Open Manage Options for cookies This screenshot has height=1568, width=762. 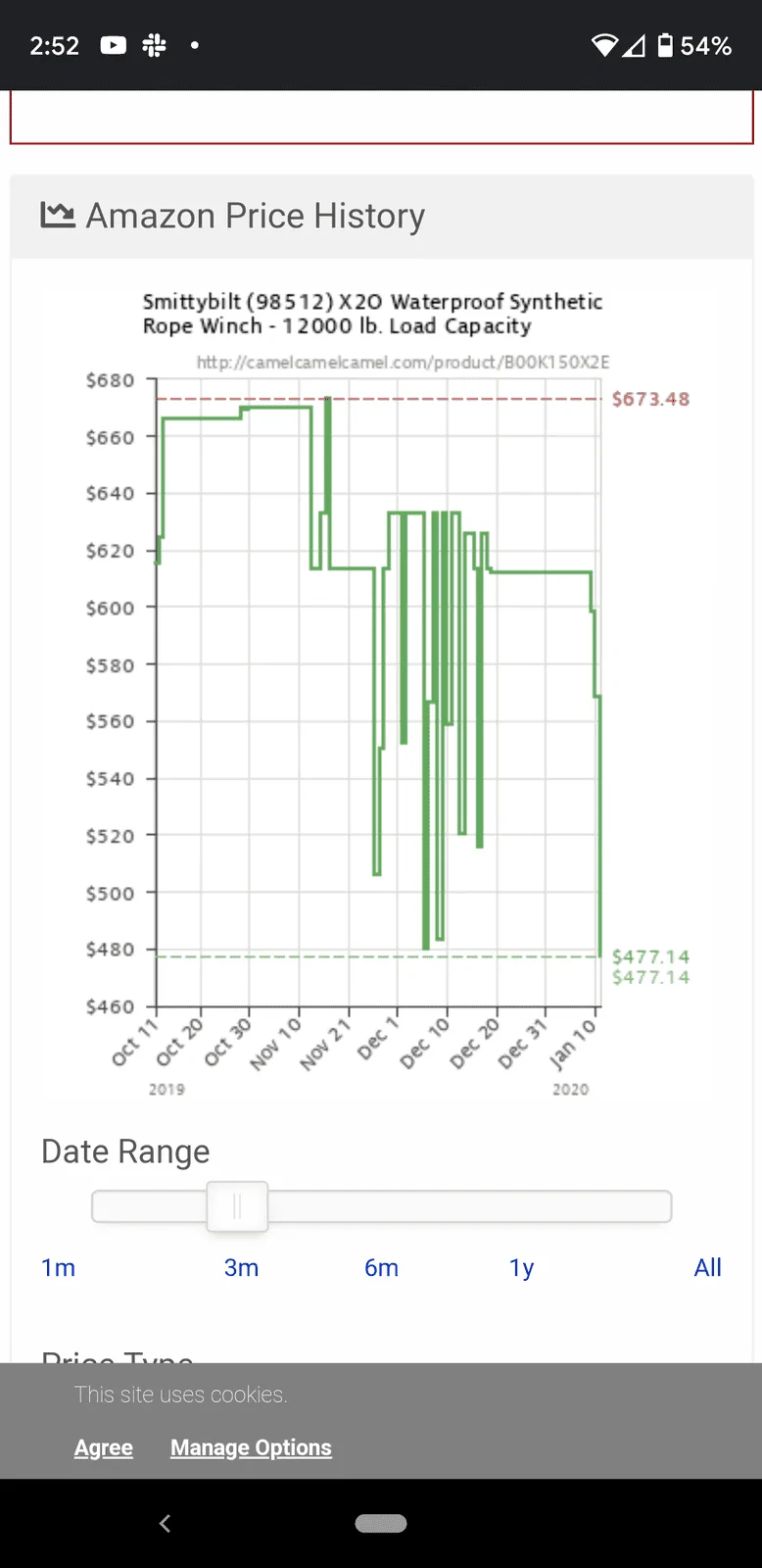(251, 1447)
